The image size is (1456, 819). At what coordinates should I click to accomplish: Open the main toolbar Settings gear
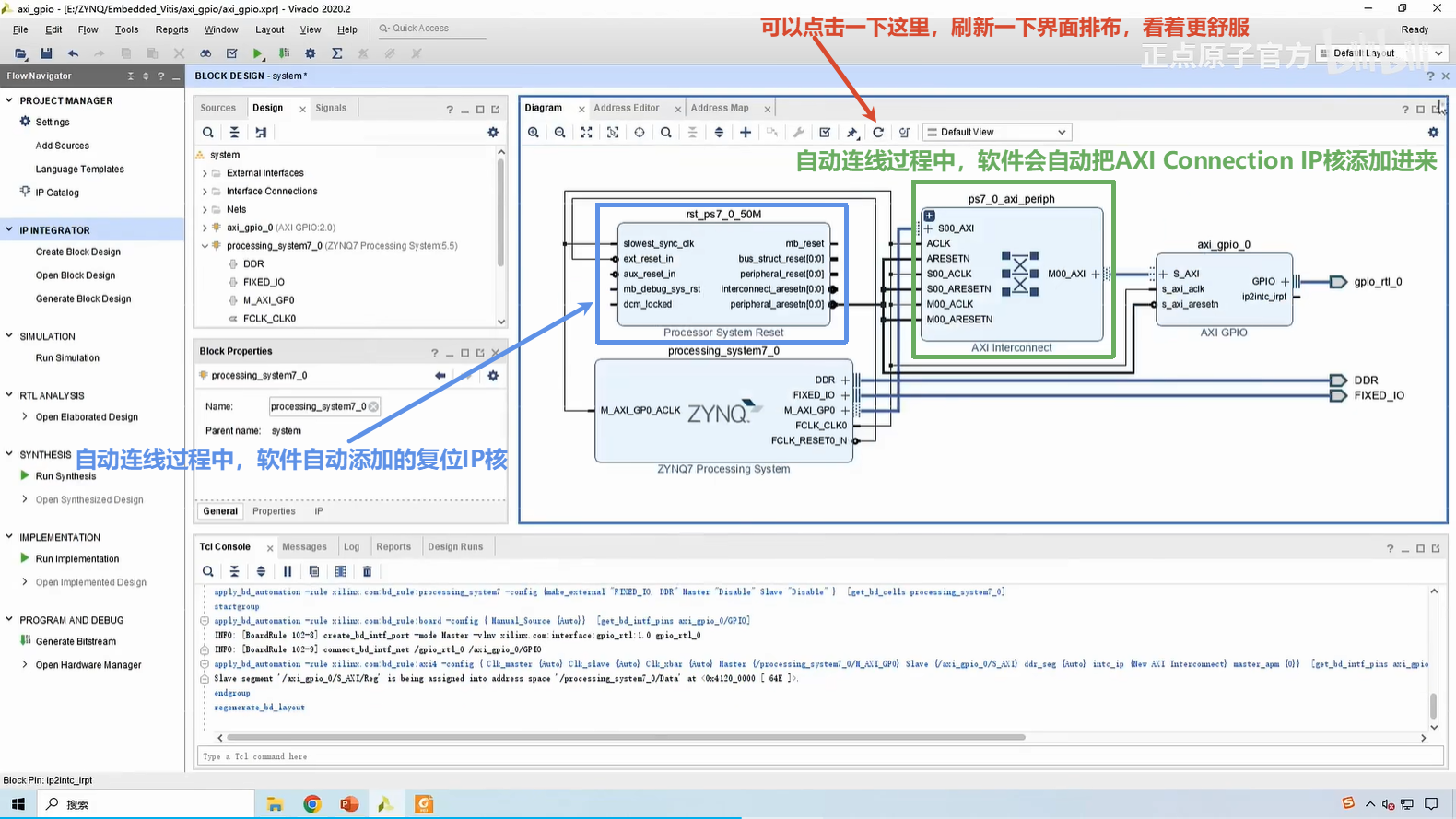[311, 53]
